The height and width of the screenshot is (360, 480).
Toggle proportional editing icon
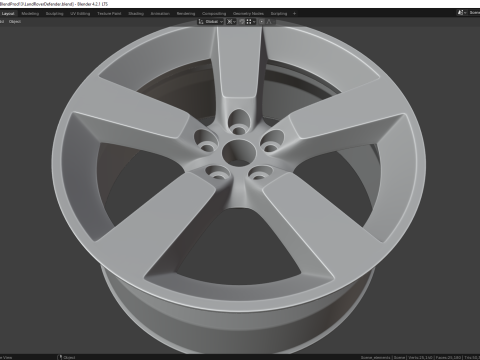point(262,22)
